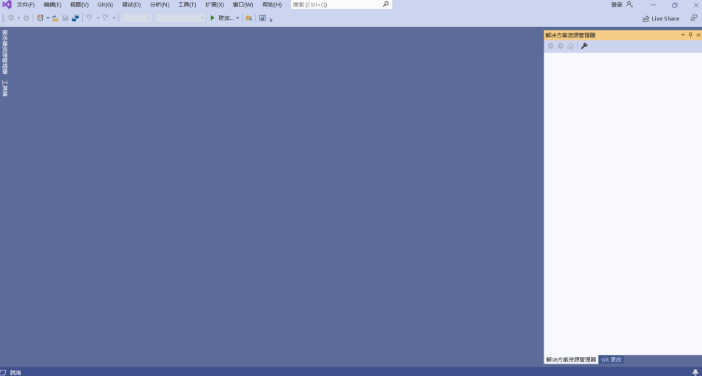The width and height of the screenshot is (702, 376).
Task: Open the 工具(T) menu
Action: [x=187, y=4]
